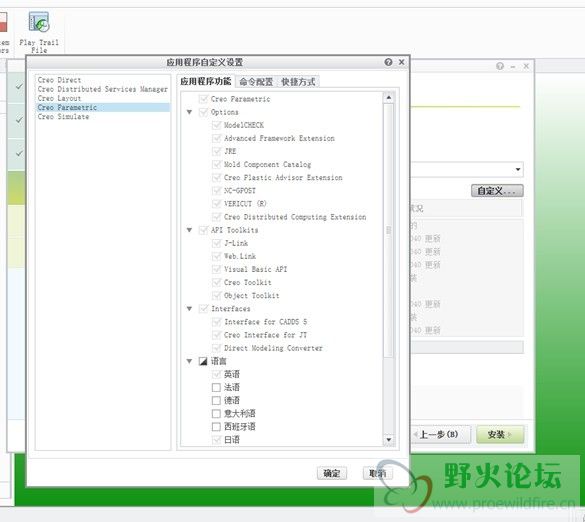Click the feature list vertical scrollbar thumb
The width and height of the screenshot is (585, 522).
388,230
